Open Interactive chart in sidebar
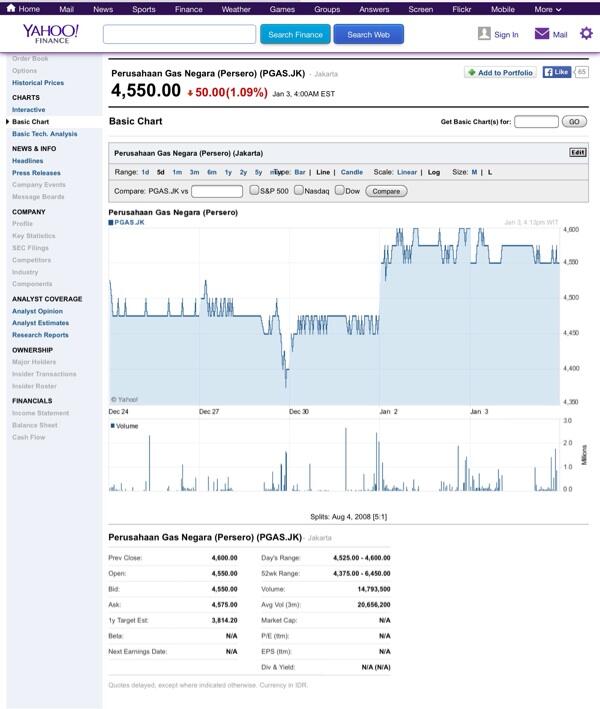The image size is (600, 709). (28, 110)
